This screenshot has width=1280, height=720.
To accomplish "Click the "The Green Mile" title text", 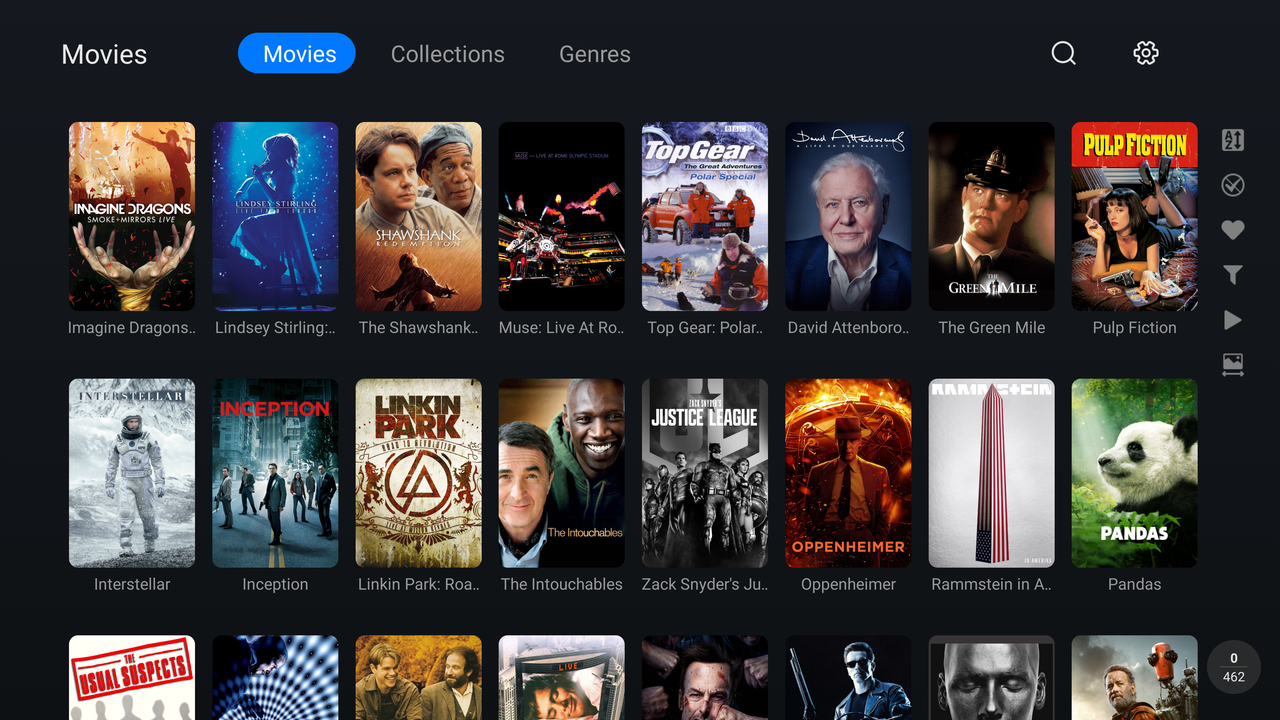I will click(991, 328).
